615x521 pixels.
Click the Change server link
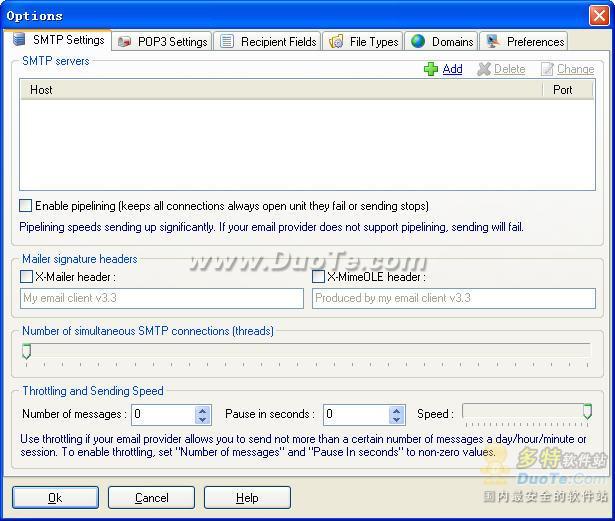click(575, 69)
